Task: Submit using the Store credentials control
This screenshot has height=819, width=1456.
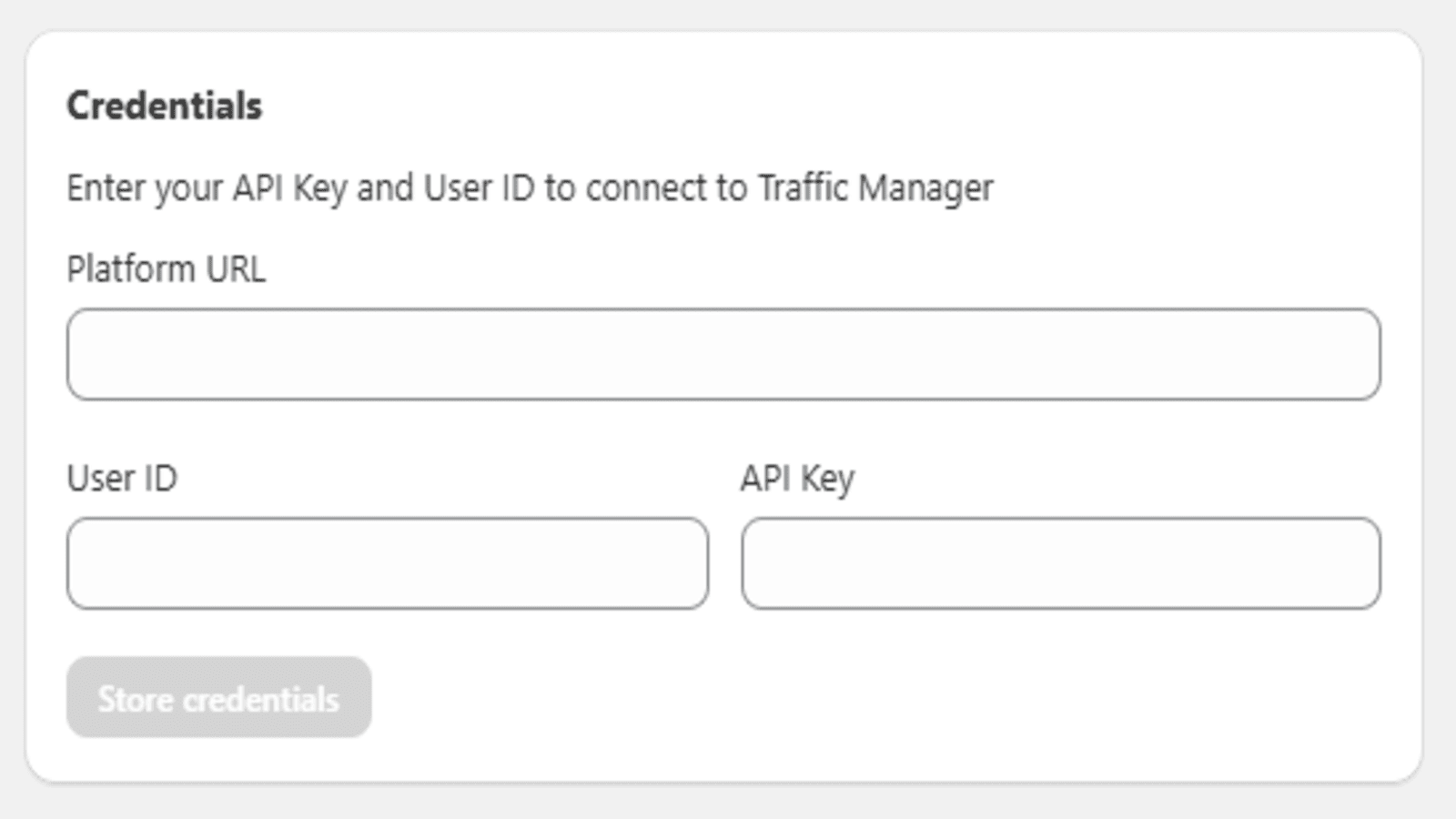Action: pyautogui.click(x=218, y=697)
